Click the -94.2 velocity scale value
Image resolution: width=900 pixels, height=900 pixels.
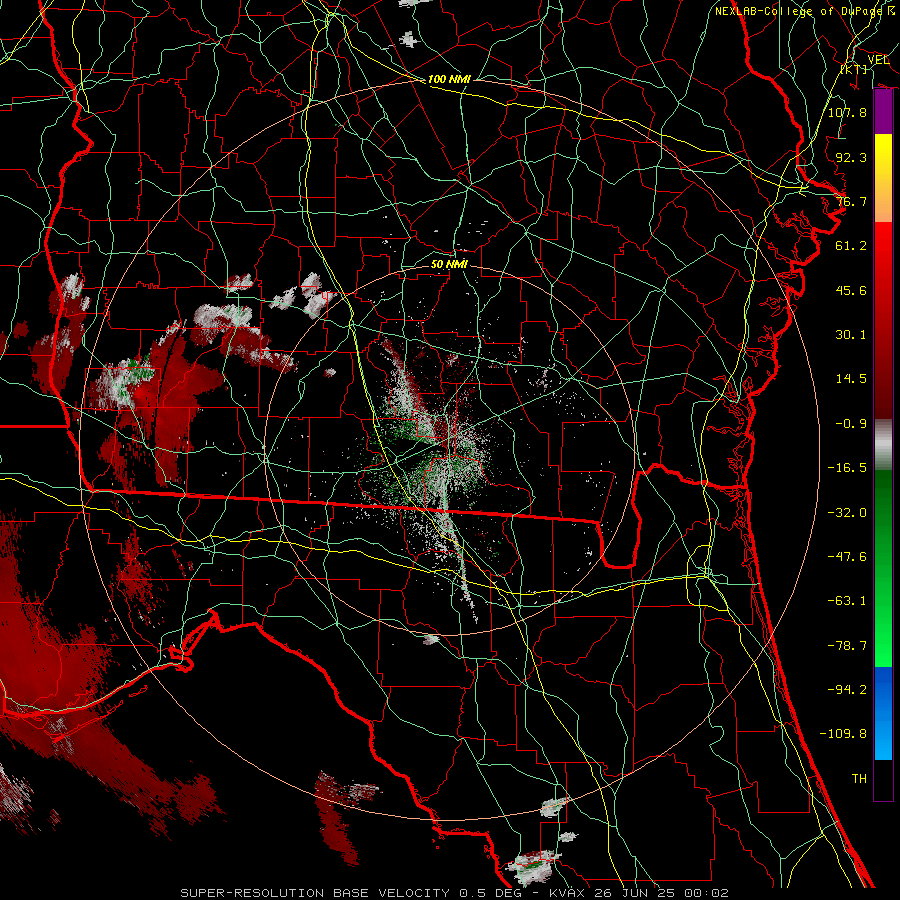coord(847,690)
